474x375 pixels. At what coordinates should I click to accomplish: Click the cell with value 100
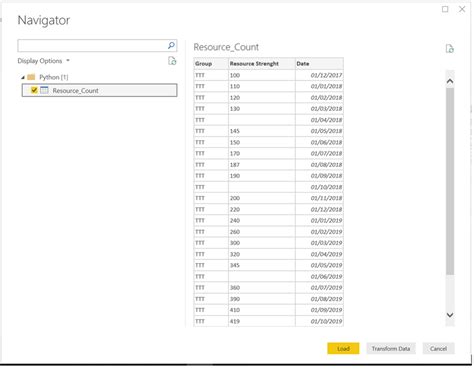262,75
